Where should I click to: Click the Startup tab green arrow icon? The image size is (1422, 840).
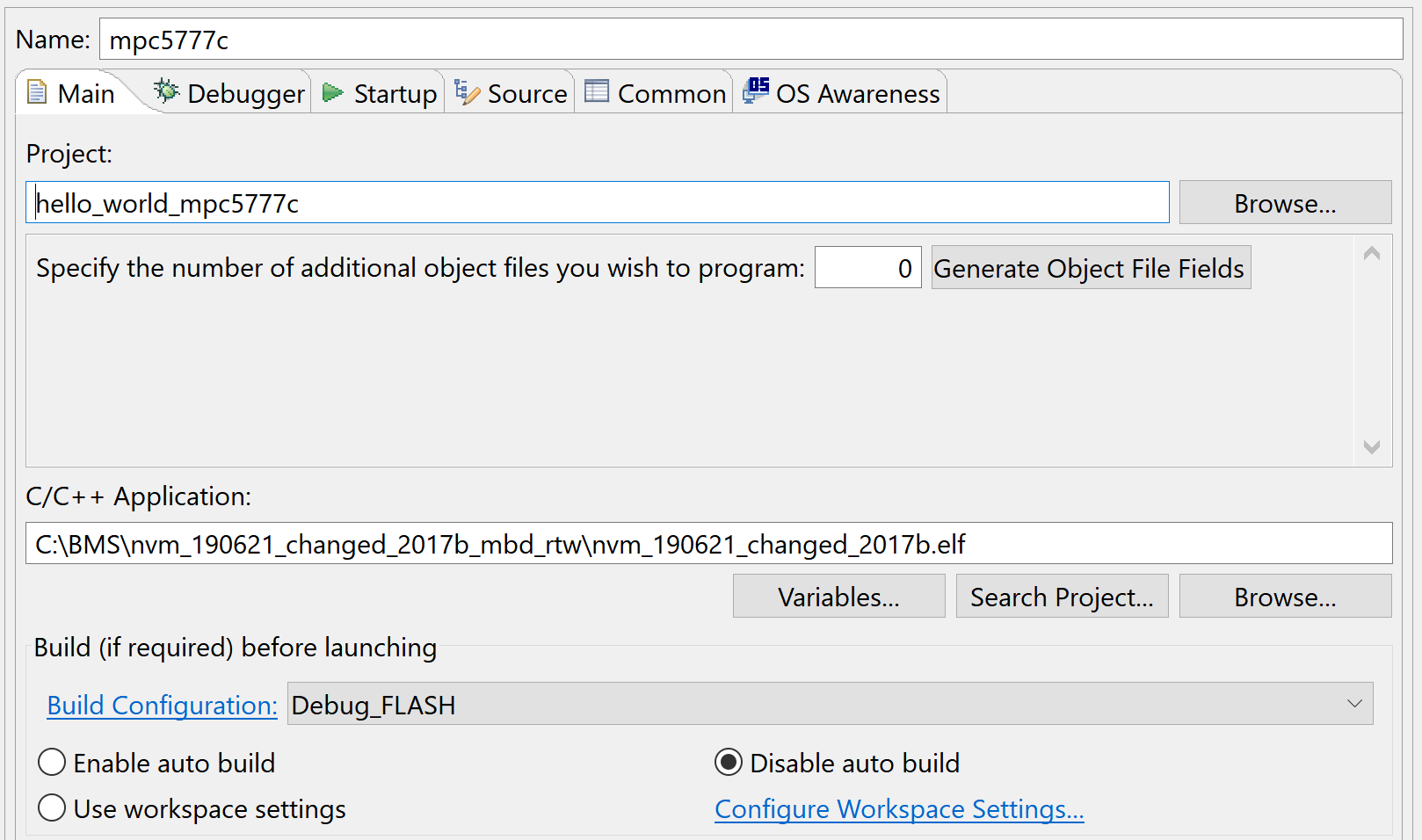click(333, 92)
